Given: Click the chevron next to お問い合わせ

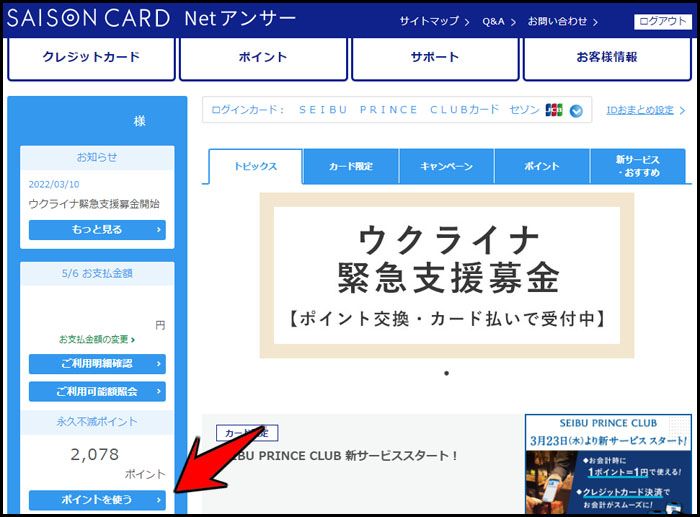Looking at the screenshot, I should (595, 22).
